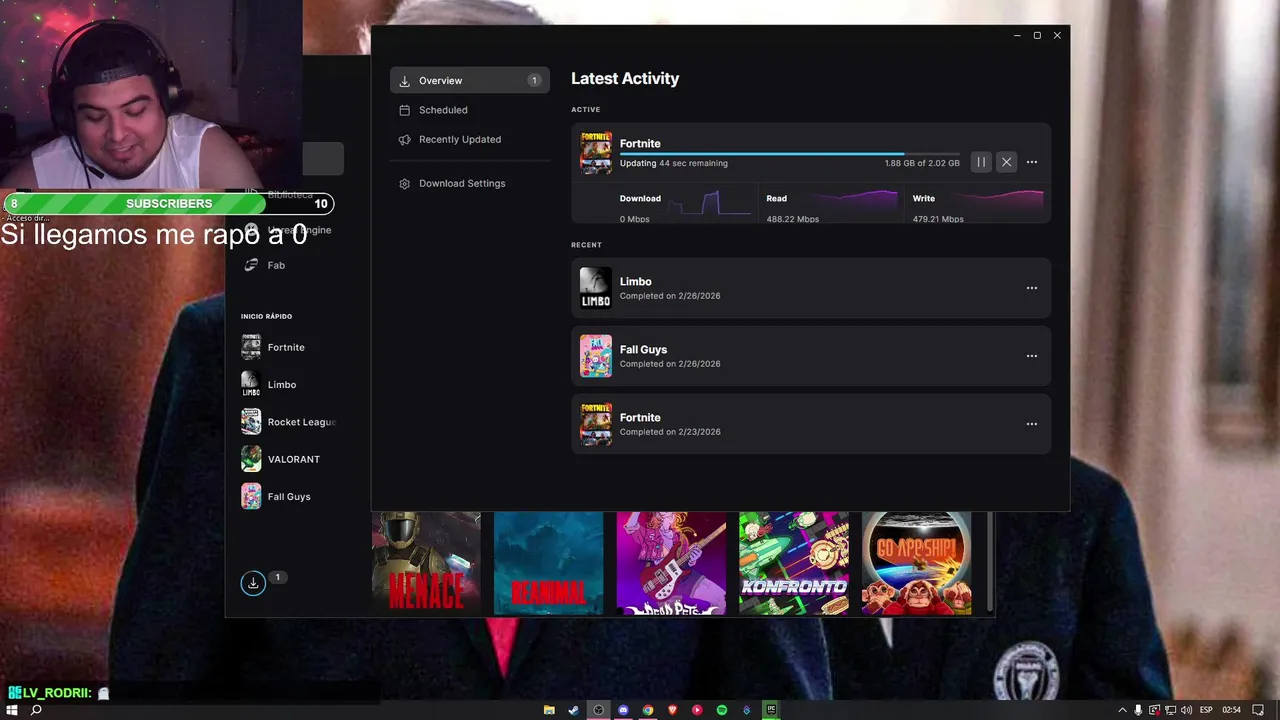Open the Dead Pets game tile

[671, 563]
